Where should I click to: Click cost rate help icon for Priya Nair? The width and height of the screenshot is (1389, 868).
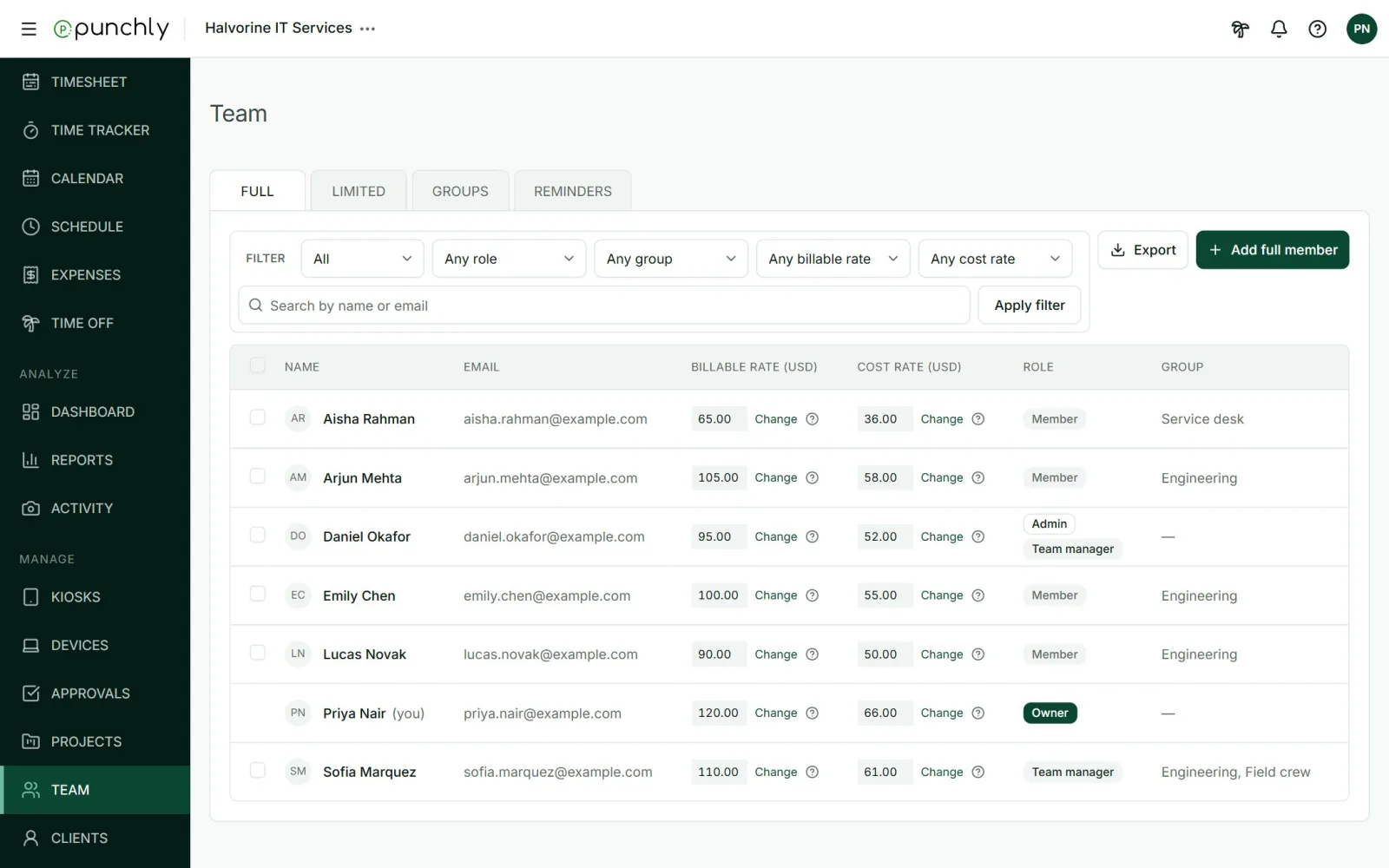click(978, 713)
